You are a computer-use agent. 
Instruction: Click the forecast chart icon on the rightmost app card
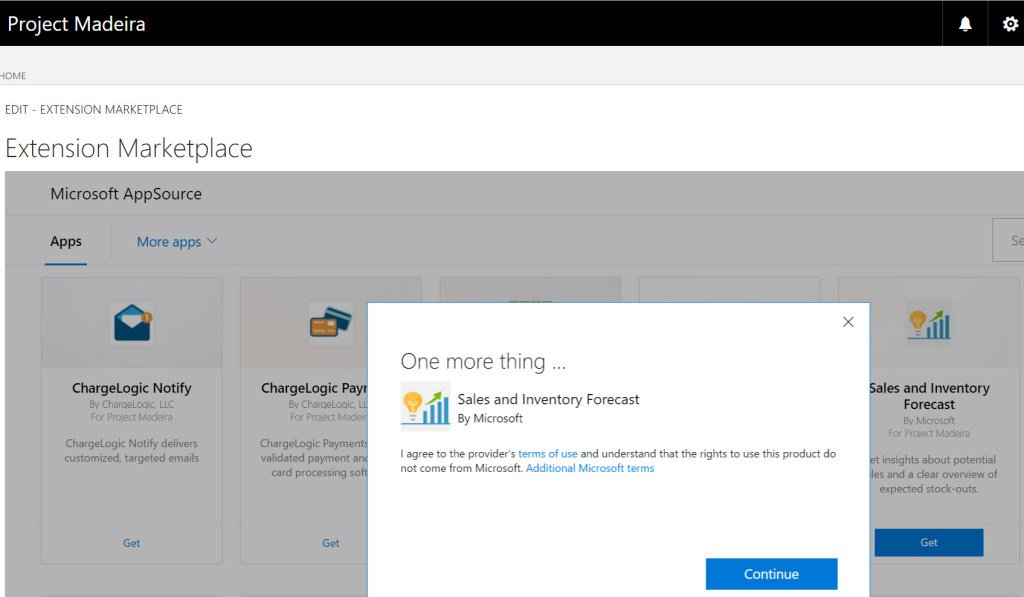point(929,323)
